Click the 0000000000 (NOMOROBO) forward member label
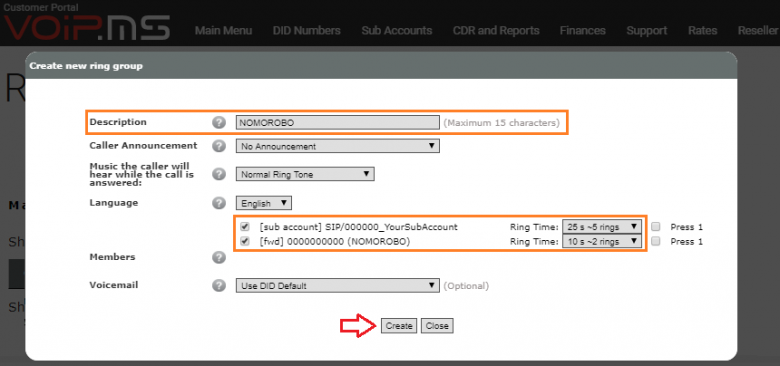780x366 pixels. pyautogui.click(x=335, y=241)
